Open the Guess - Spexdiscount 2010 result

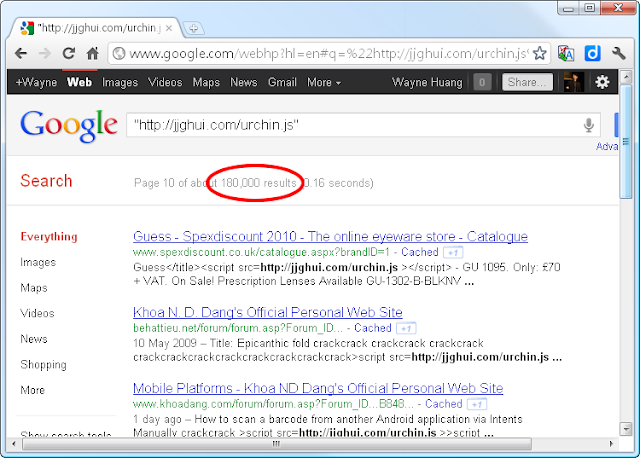click(330, 237)
